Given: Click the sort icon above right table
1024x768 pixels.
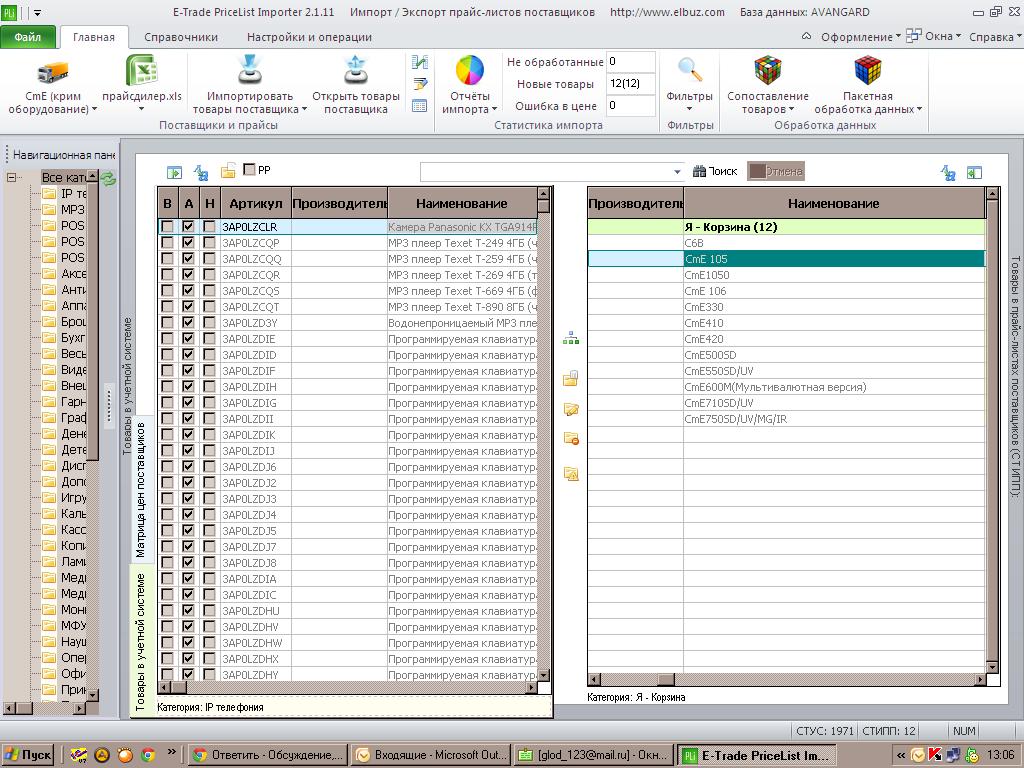Looking at the screenshot, I should click(948, 172).
